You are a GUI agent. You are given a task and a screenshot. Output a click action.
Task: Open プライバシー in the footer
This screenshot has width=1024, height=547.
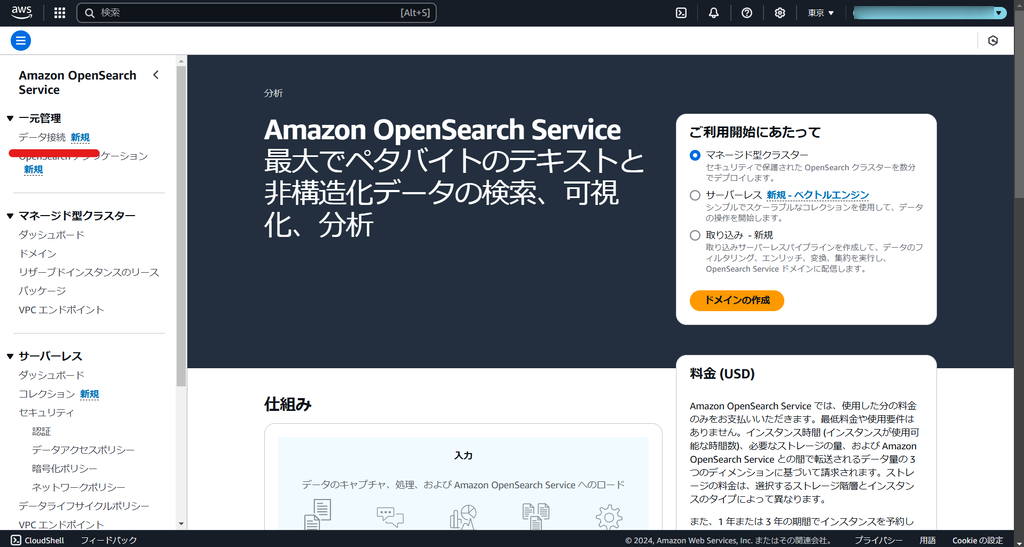coord(879,540)
